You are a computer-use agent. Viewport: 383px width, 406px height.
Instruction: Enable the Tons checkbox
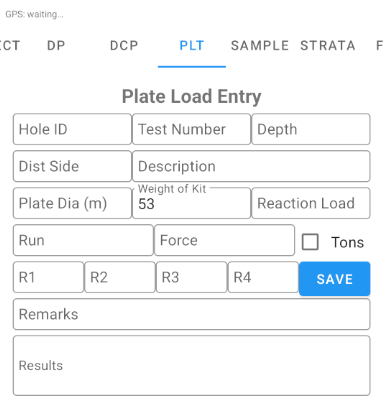(310, 242)
